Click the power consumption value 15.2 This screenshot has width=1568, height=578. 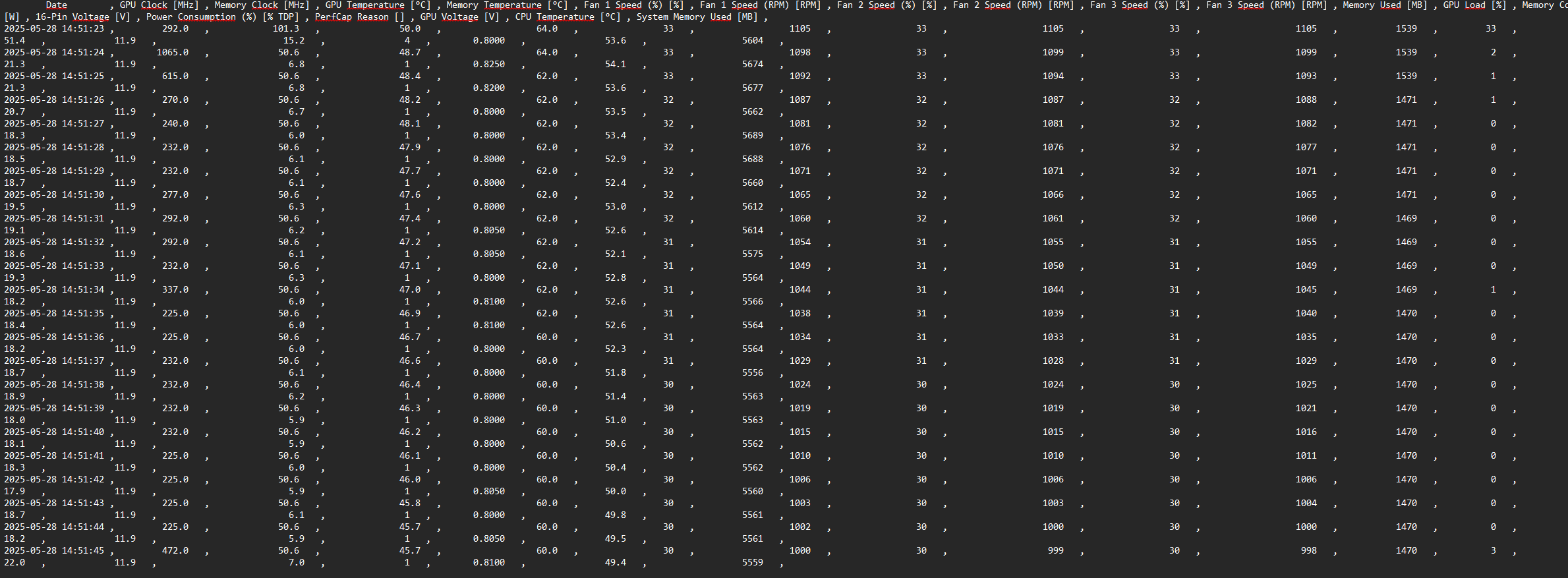click(293, 41)
